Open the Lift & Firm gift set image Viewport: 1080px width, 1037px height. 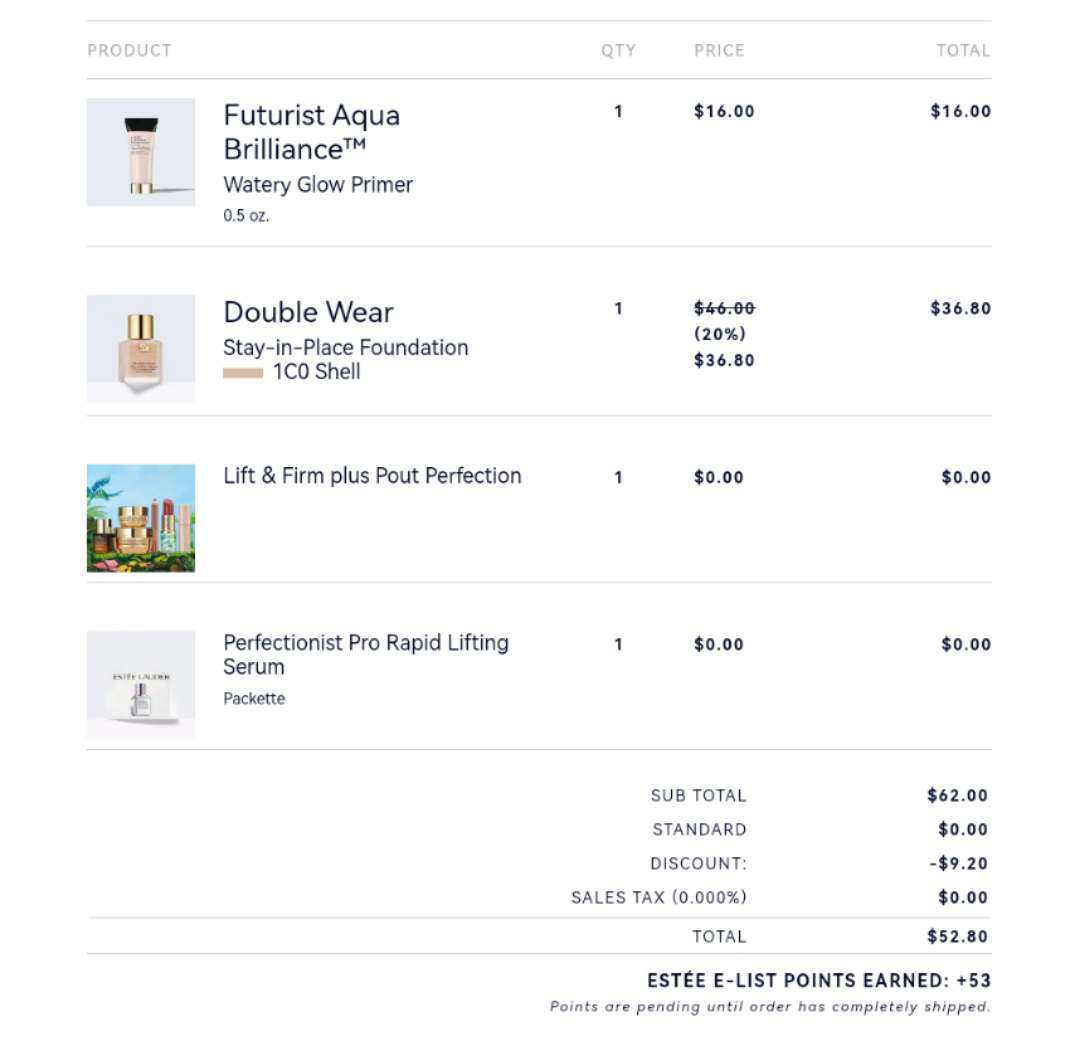[141, 518]
